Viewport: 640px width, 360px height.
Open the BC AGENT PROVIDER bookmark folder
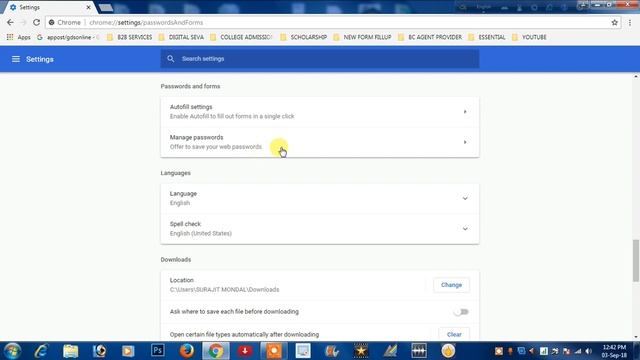pos(430,37)
